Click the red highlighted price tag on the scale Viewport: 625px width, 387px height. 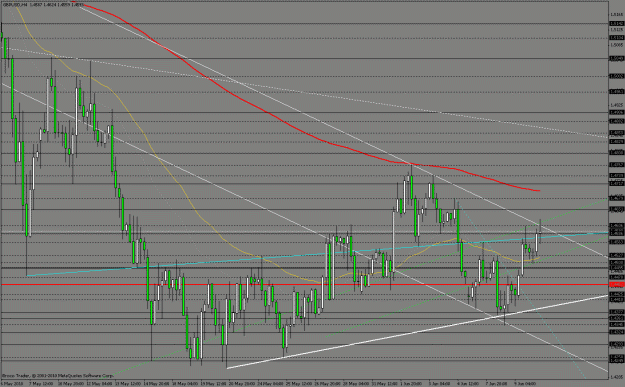click(x=617, y=285)
